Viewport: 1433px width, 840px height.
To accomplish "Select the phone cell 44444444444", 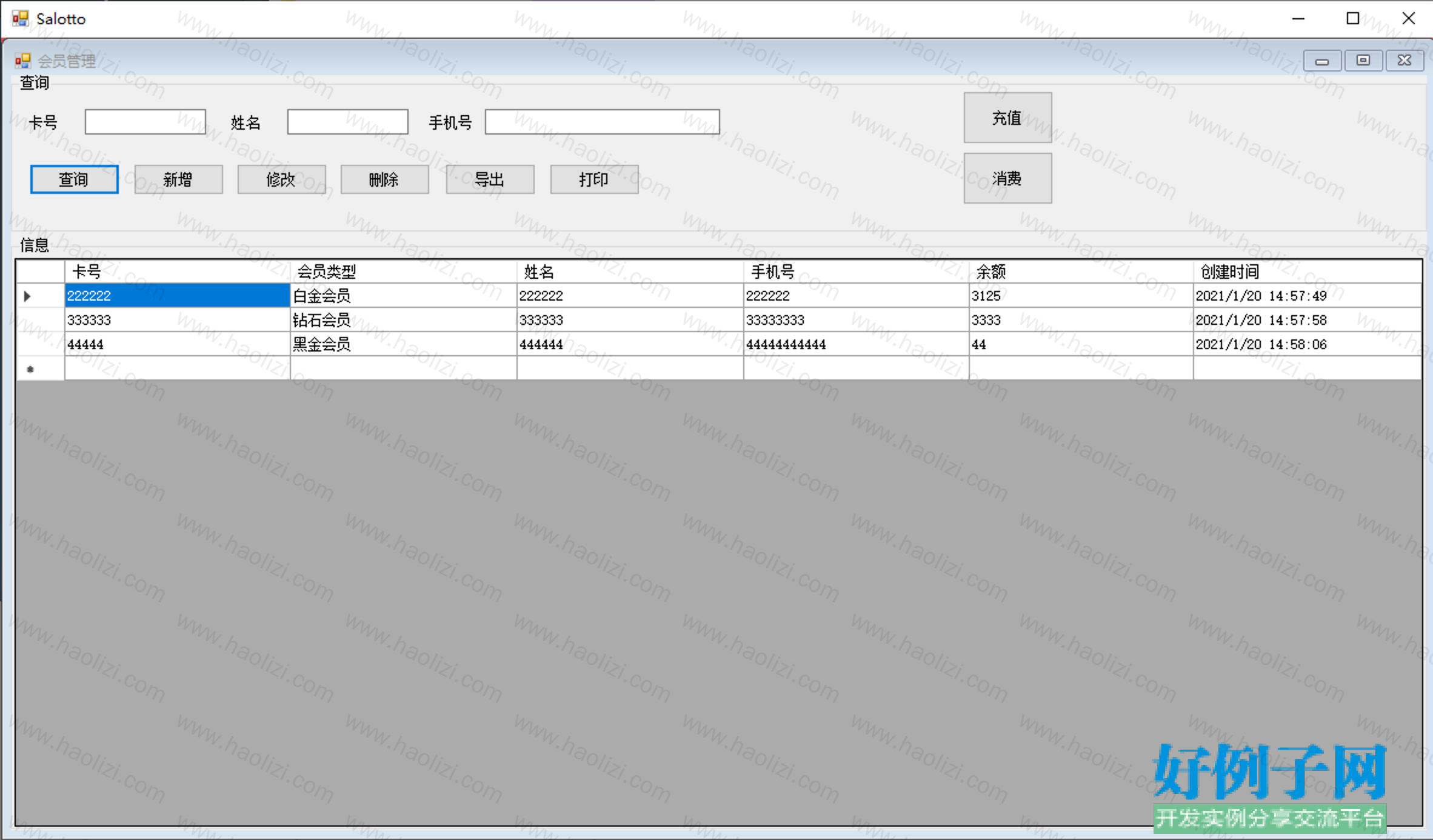I will pos(857,344).
